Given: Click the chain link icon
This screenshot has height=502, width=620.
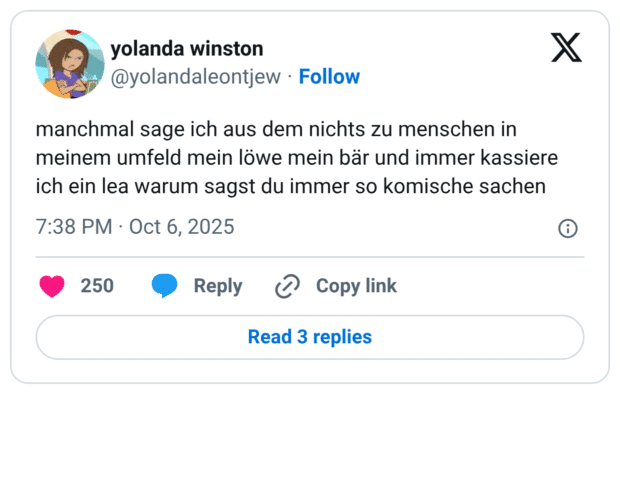Looking at the screenshot, I should pyautogui.click(x=287, y=286).
